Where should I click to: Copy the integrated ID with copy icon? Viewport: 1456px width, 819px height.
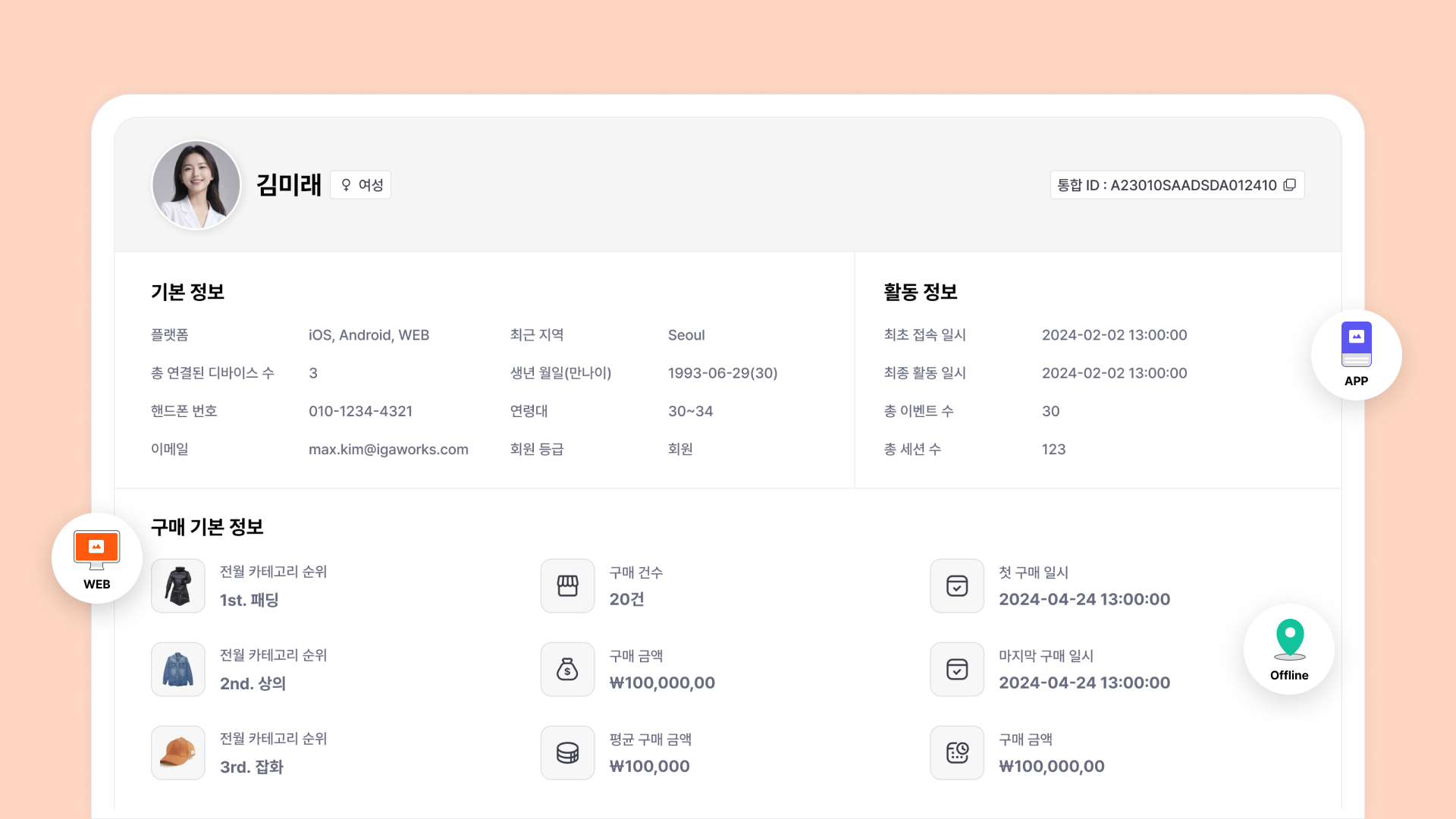pos(1290,185)
